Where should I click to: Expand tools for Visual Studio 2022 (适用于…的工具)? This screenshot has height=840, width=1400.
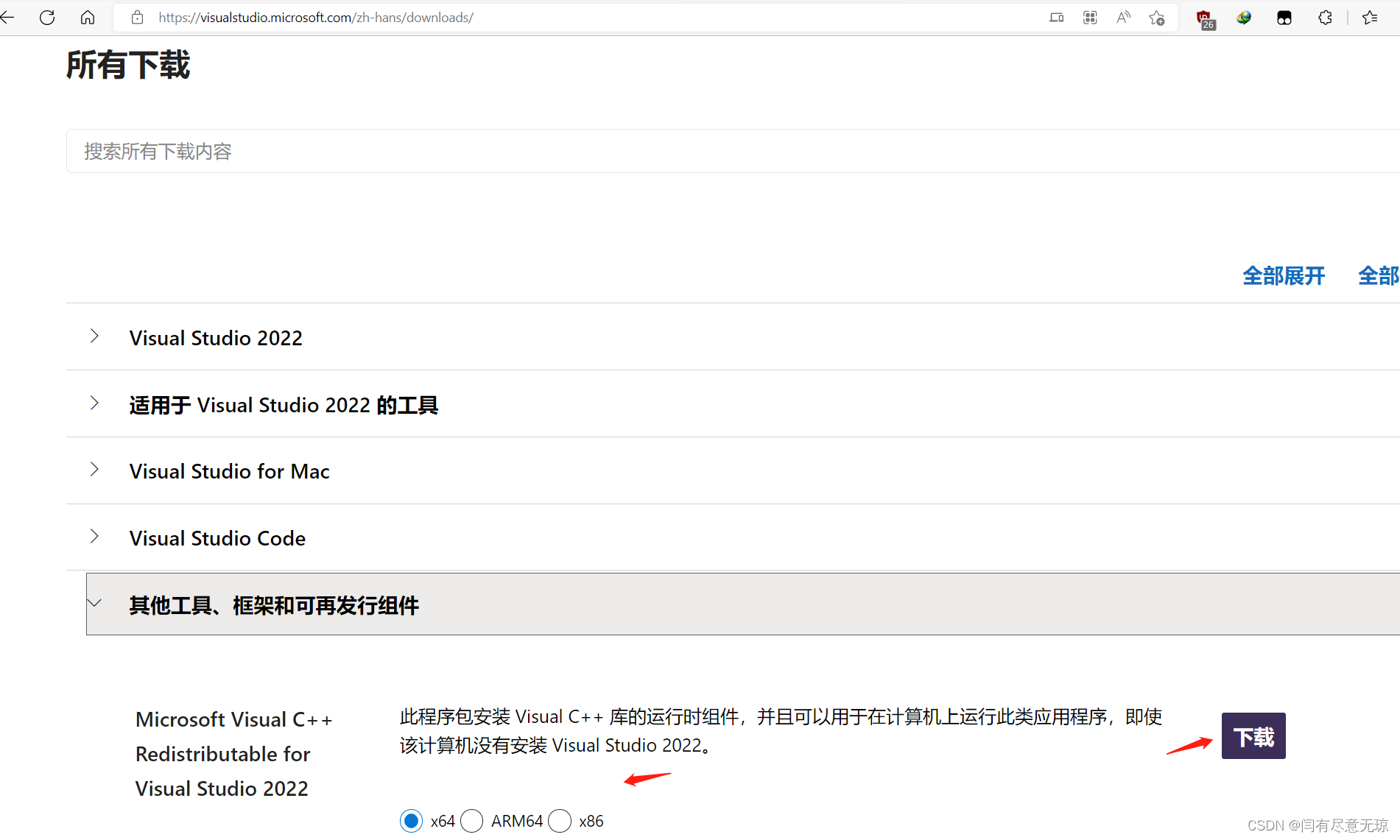click(x=733, y=404)
